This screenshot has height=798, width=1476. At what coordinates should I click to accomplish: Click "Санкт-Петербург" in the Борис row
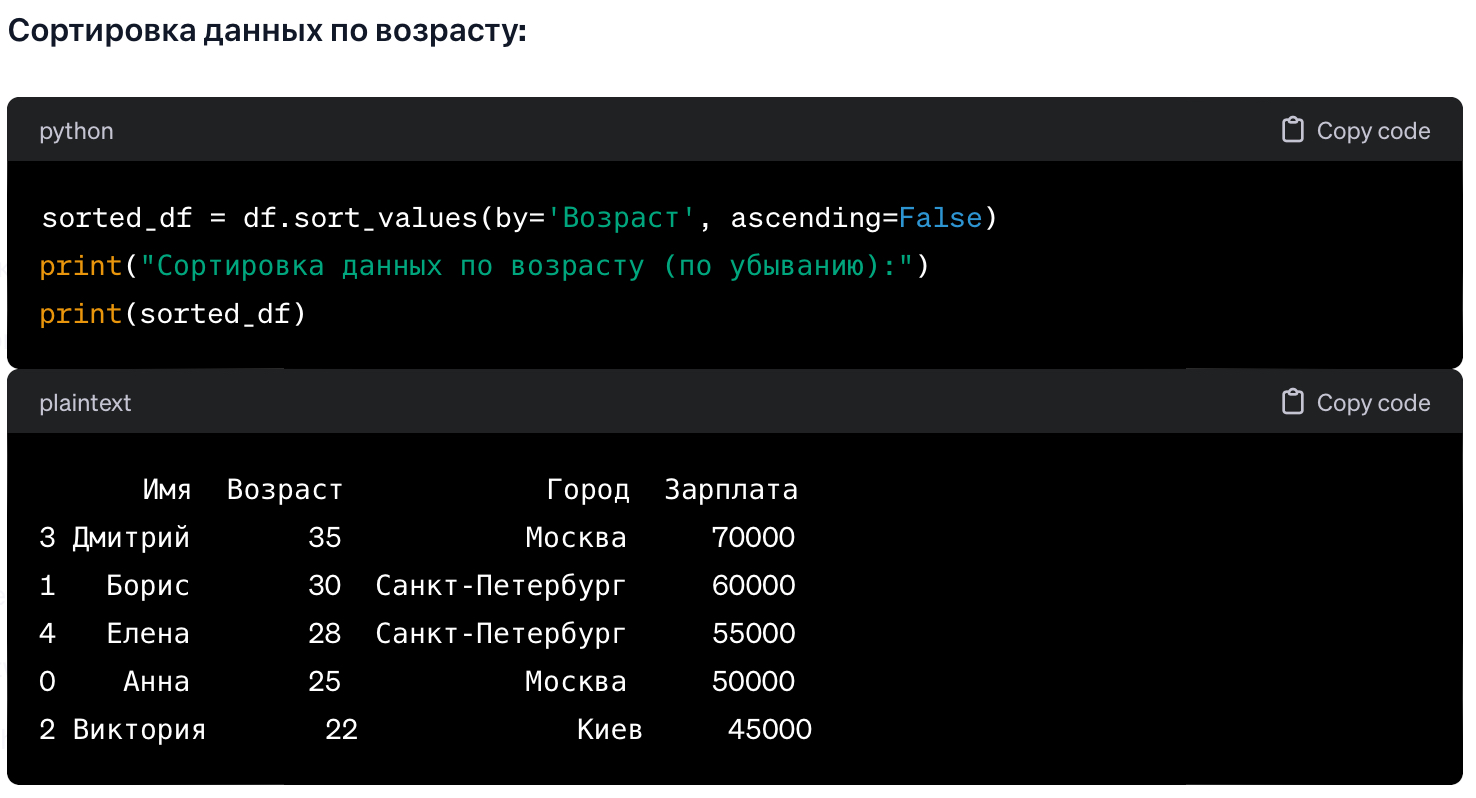click(501, 586)
